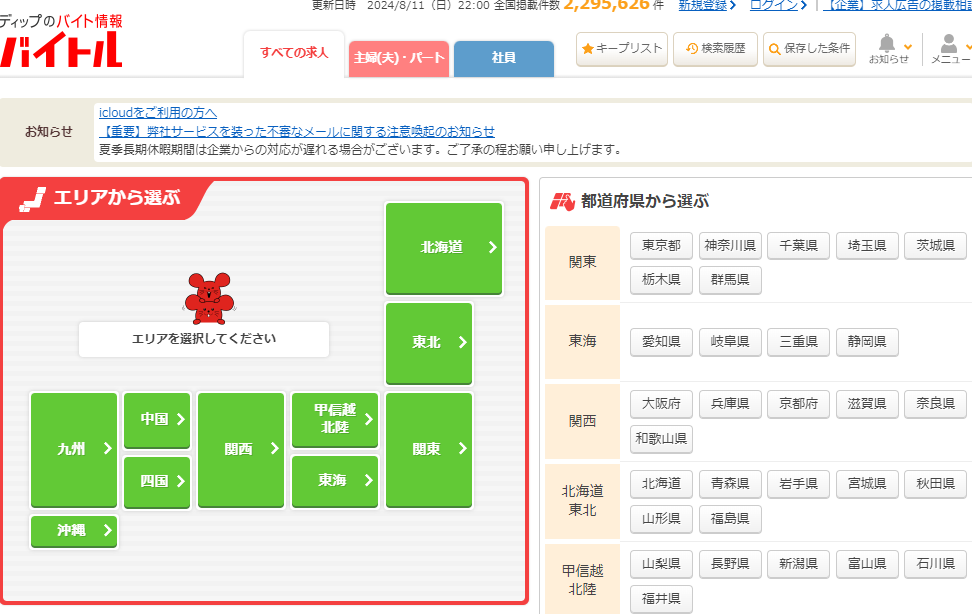Screen dimensions: 972x614
Task: Switch to the 社員 tab
Action: coord(503,58)
